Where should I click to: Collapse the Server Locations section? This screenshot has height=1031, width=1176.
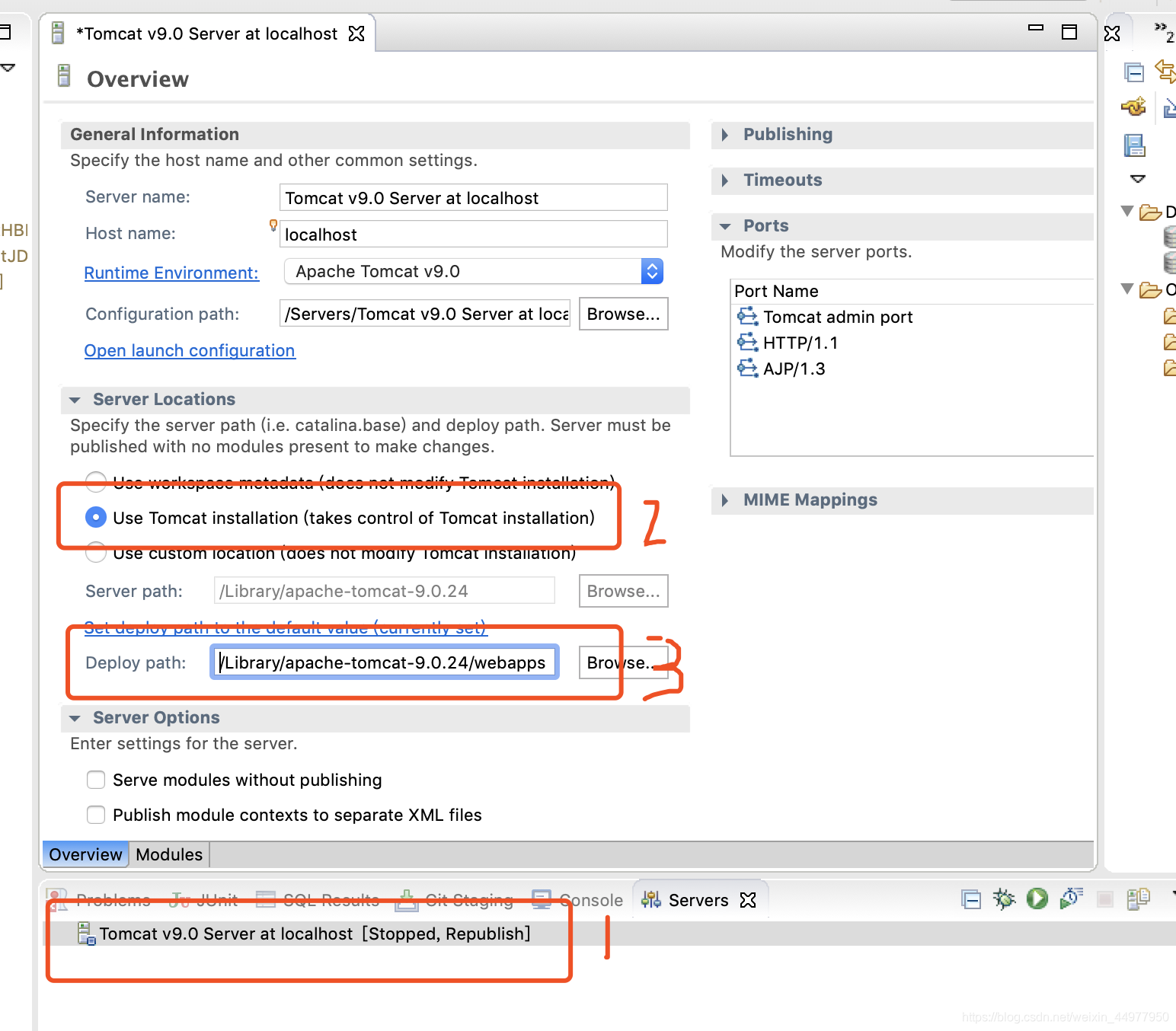(75, 400)
